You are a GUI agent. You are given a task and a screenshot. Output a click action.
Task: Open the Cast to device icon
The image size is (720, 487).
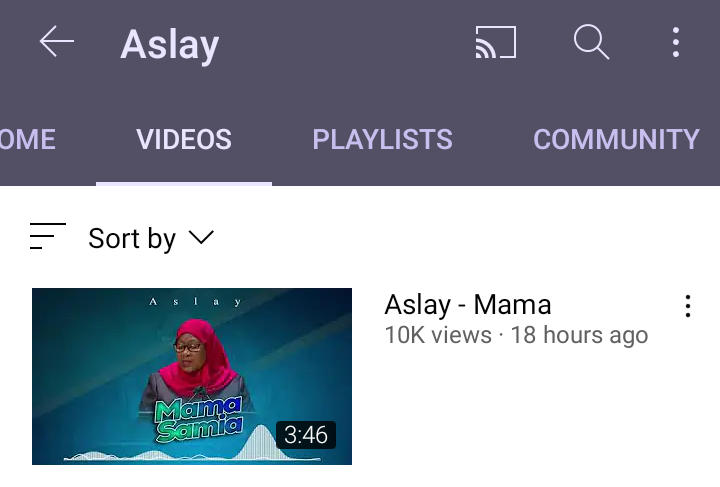495,42
